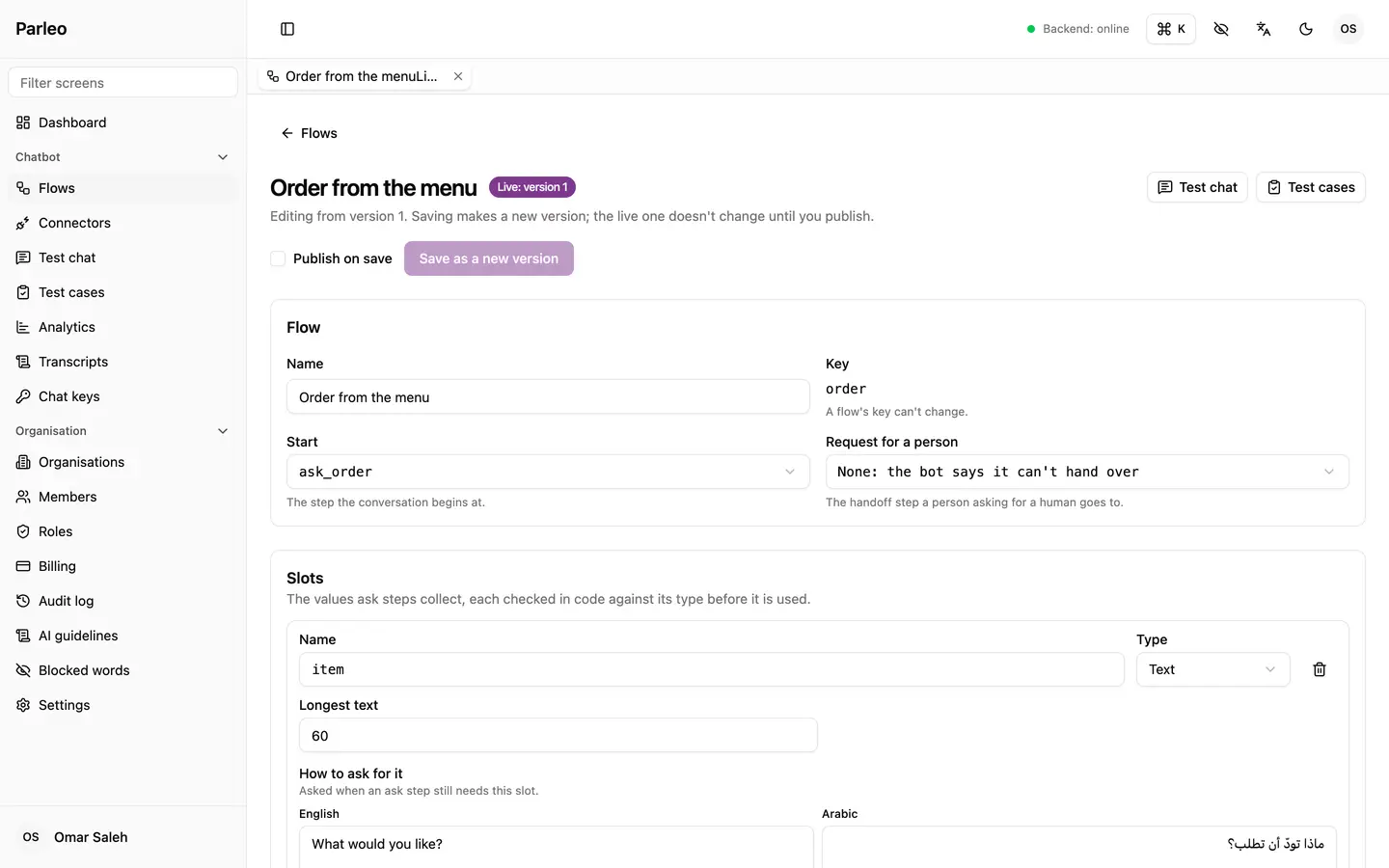
Task: Click the Blocked words sidebar icon
Action: pos(23,670)
